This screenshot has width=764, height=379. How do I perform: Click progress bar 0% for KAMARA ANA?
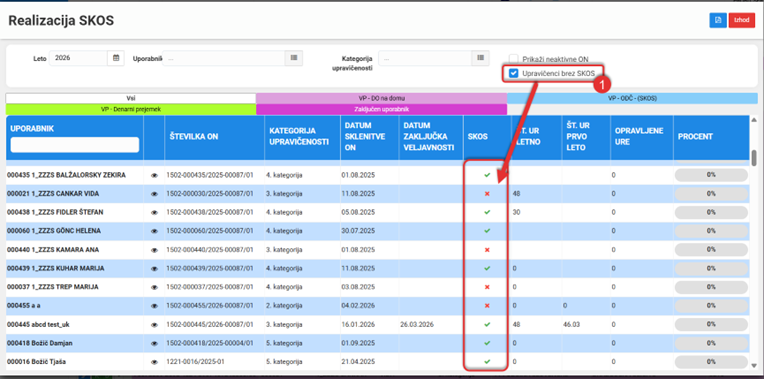click(711, 250)
